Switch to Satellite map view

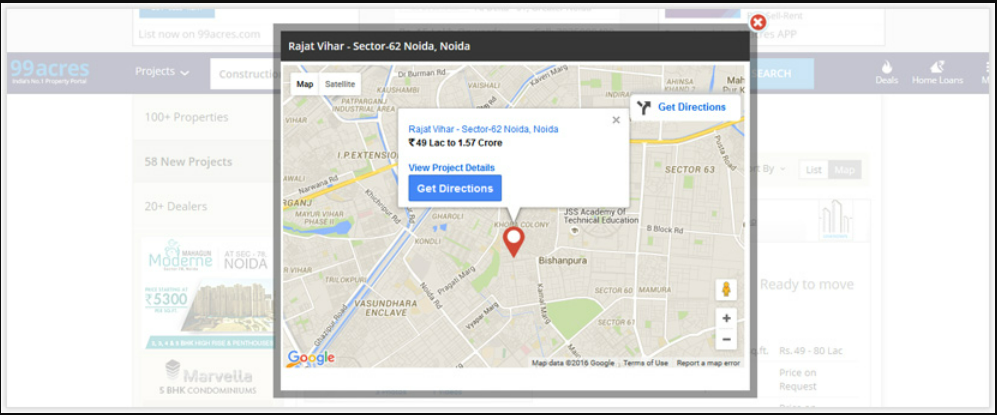click(x=340, y=84)
